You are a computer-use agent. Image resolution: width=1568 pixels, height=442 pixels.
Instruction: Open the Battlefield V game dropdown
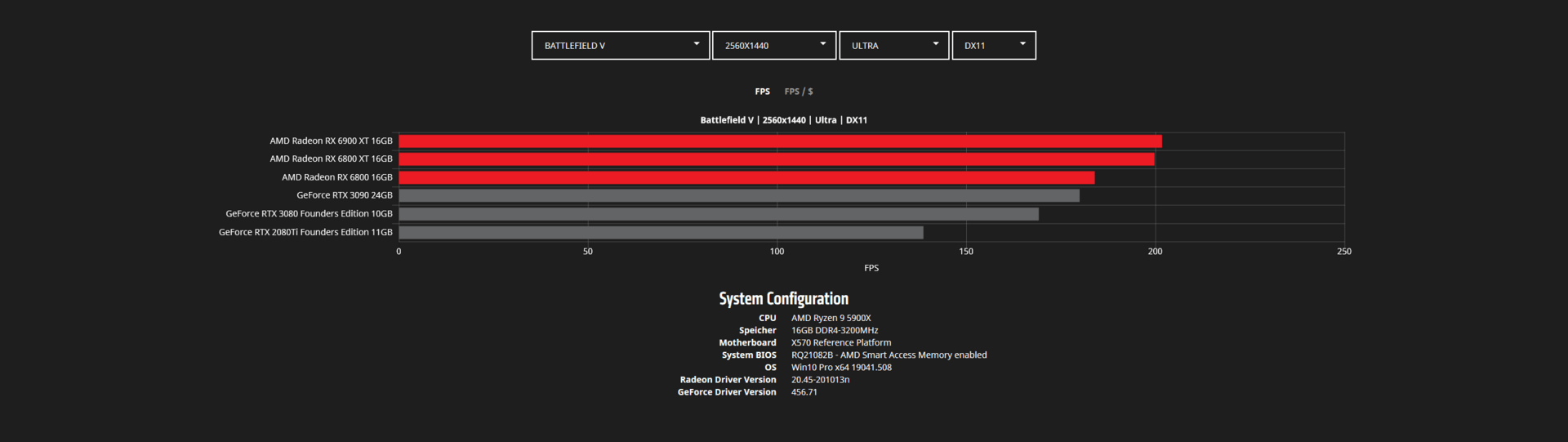click(x=621, y=46)
